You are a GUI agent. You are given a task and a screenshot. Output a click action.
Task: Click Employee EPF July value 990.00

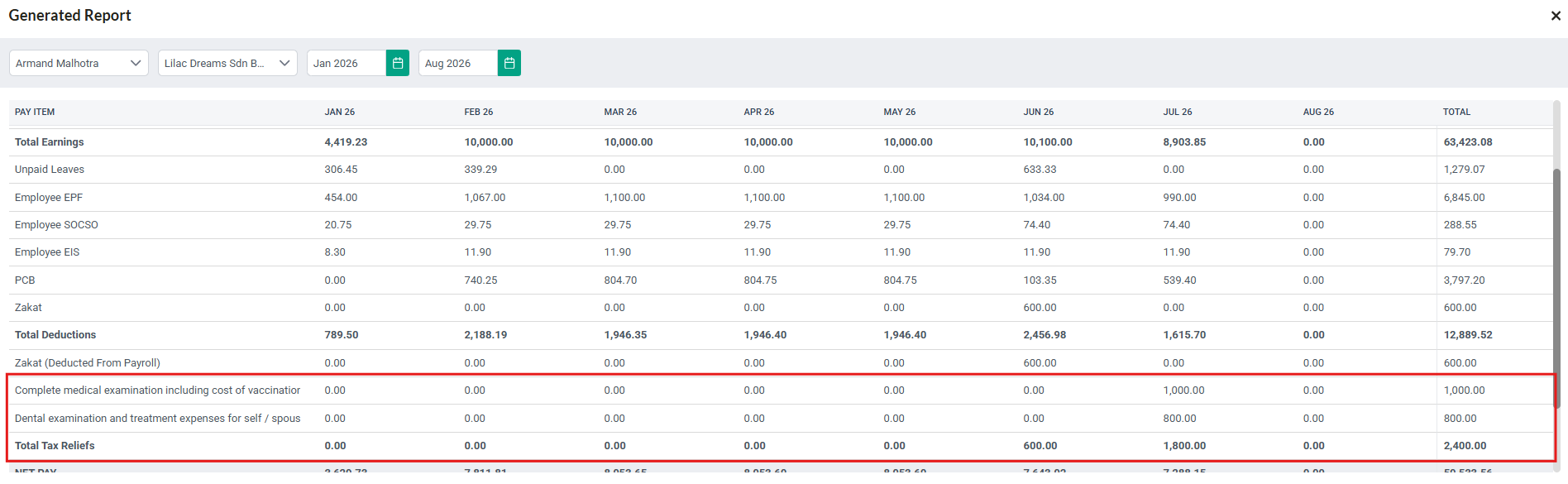click(1179, 198)
